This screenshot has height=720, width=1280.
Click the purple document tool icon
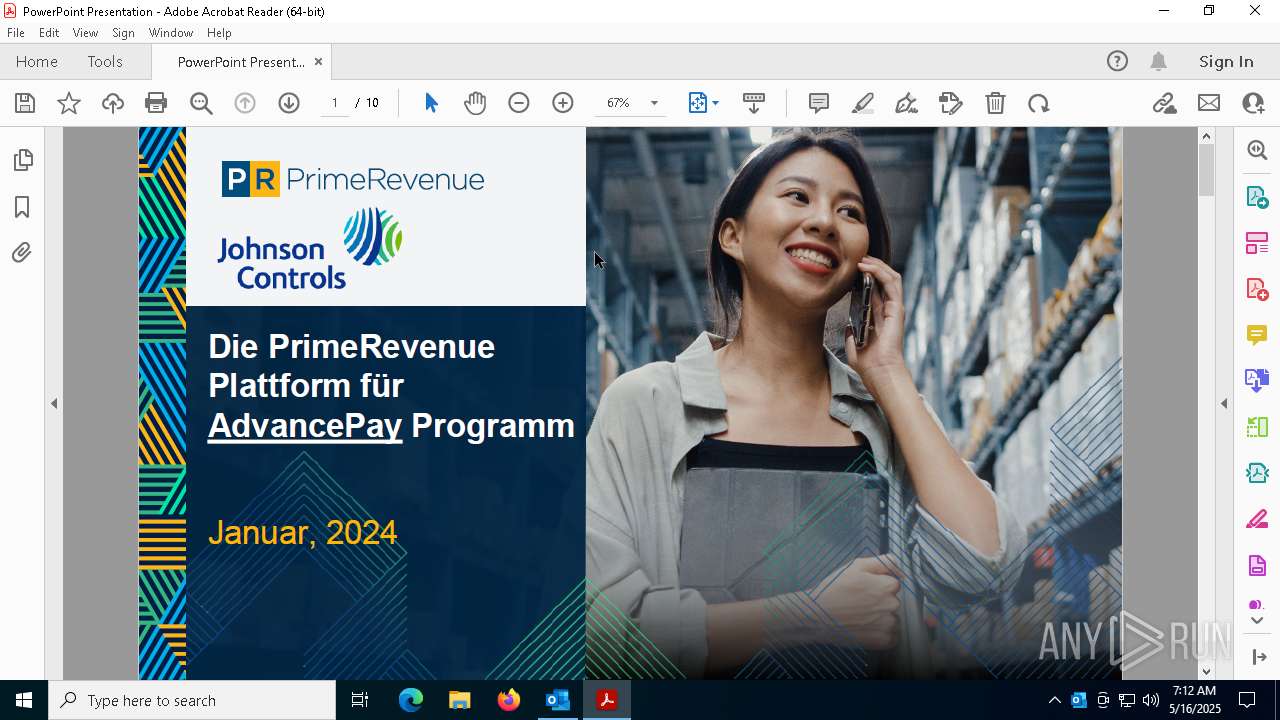point(1257,566)
